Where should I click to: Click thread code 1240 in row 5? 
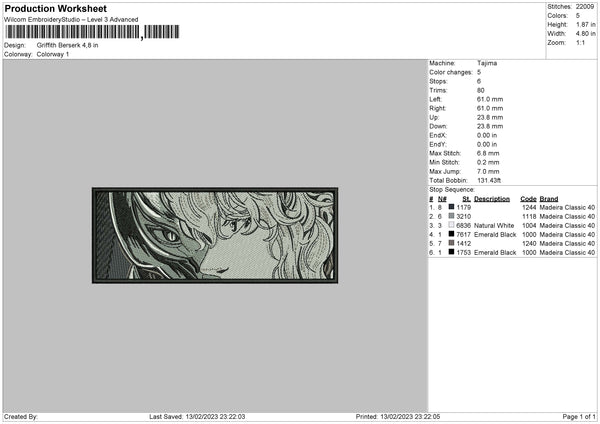[529, 243]
